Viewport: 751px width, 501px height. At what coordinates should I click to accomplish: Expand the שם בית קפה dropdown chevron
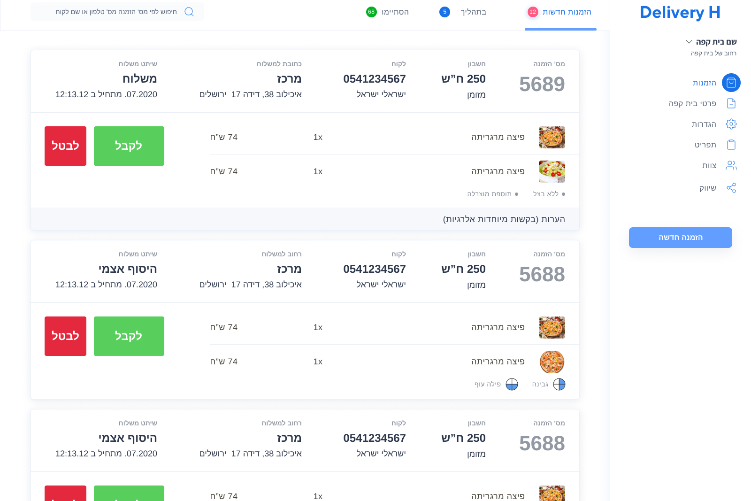tap(689, 42)
